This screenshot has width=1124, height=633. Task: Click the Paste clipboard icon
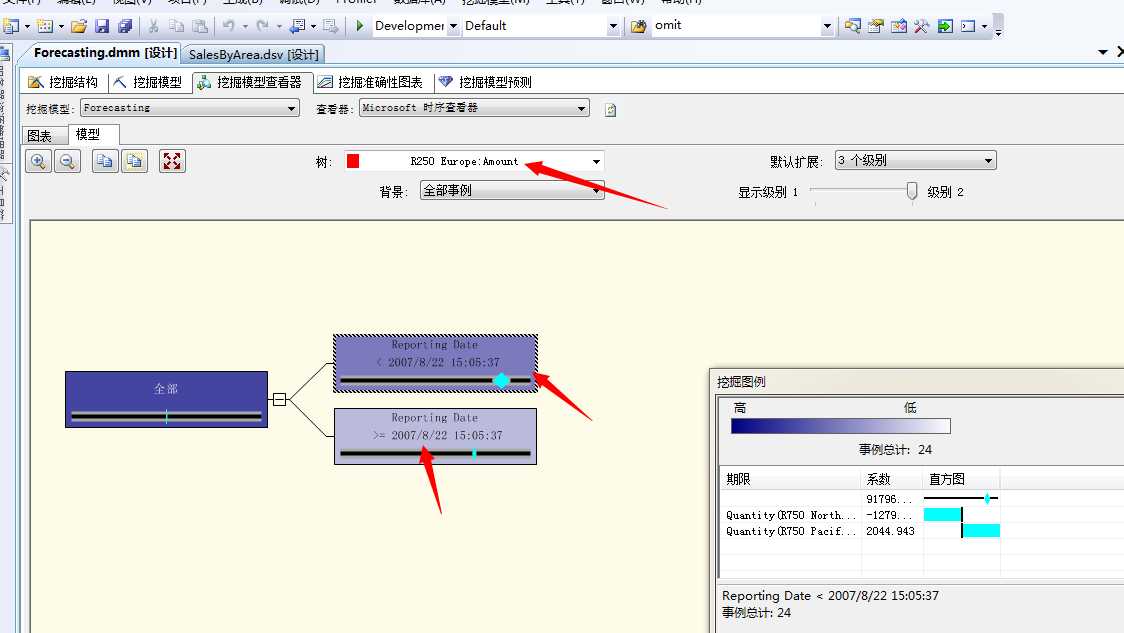point(200,27)
